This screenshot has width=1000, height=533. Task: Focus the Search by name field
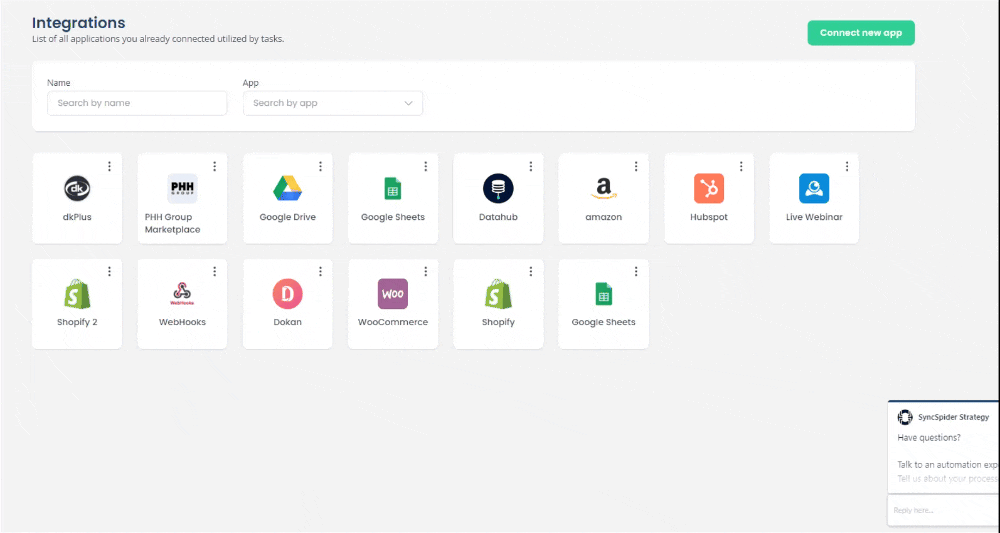(137, 103)
